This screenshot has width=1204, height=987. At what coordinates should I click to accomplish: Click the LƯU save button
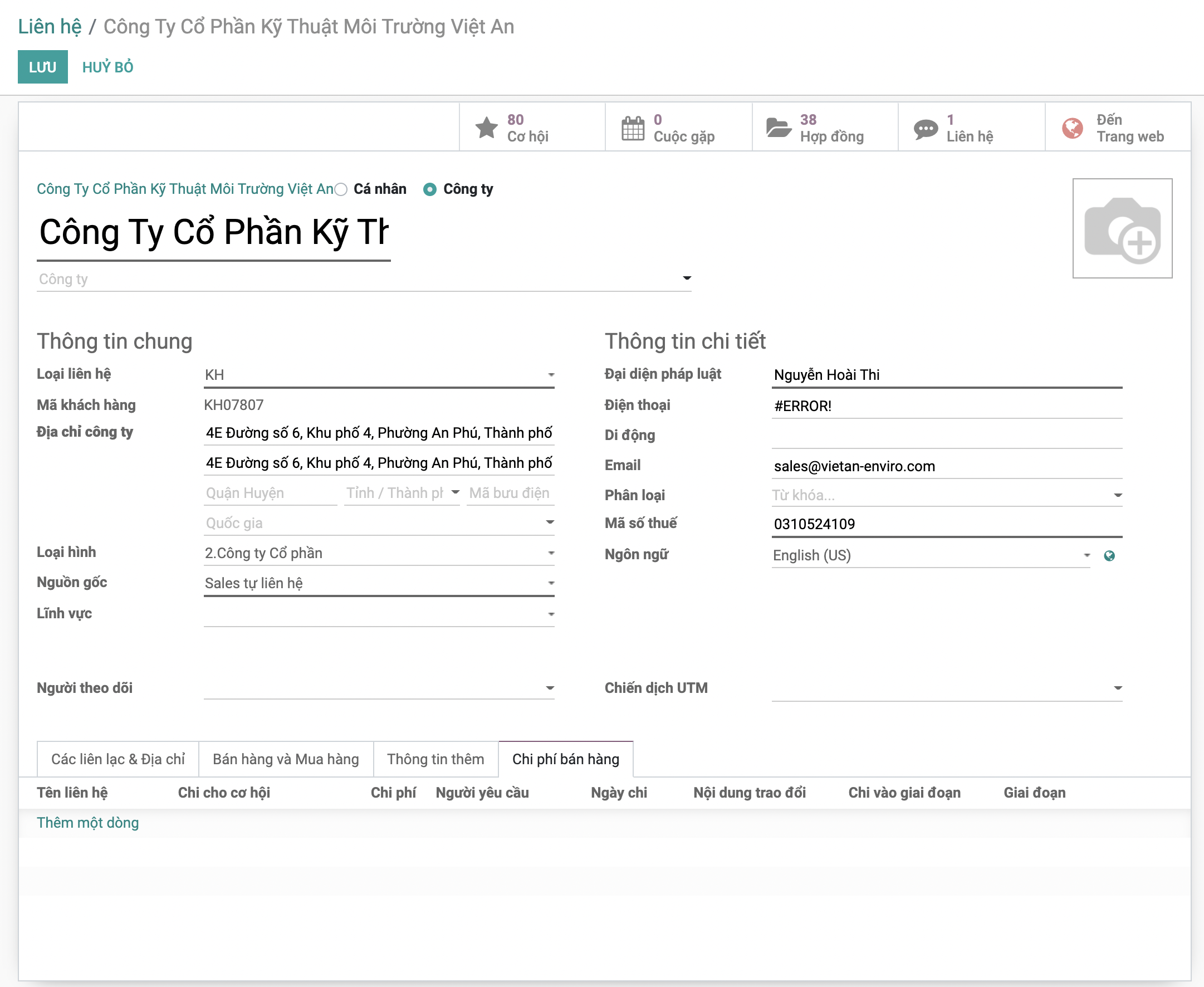point(43,67)
